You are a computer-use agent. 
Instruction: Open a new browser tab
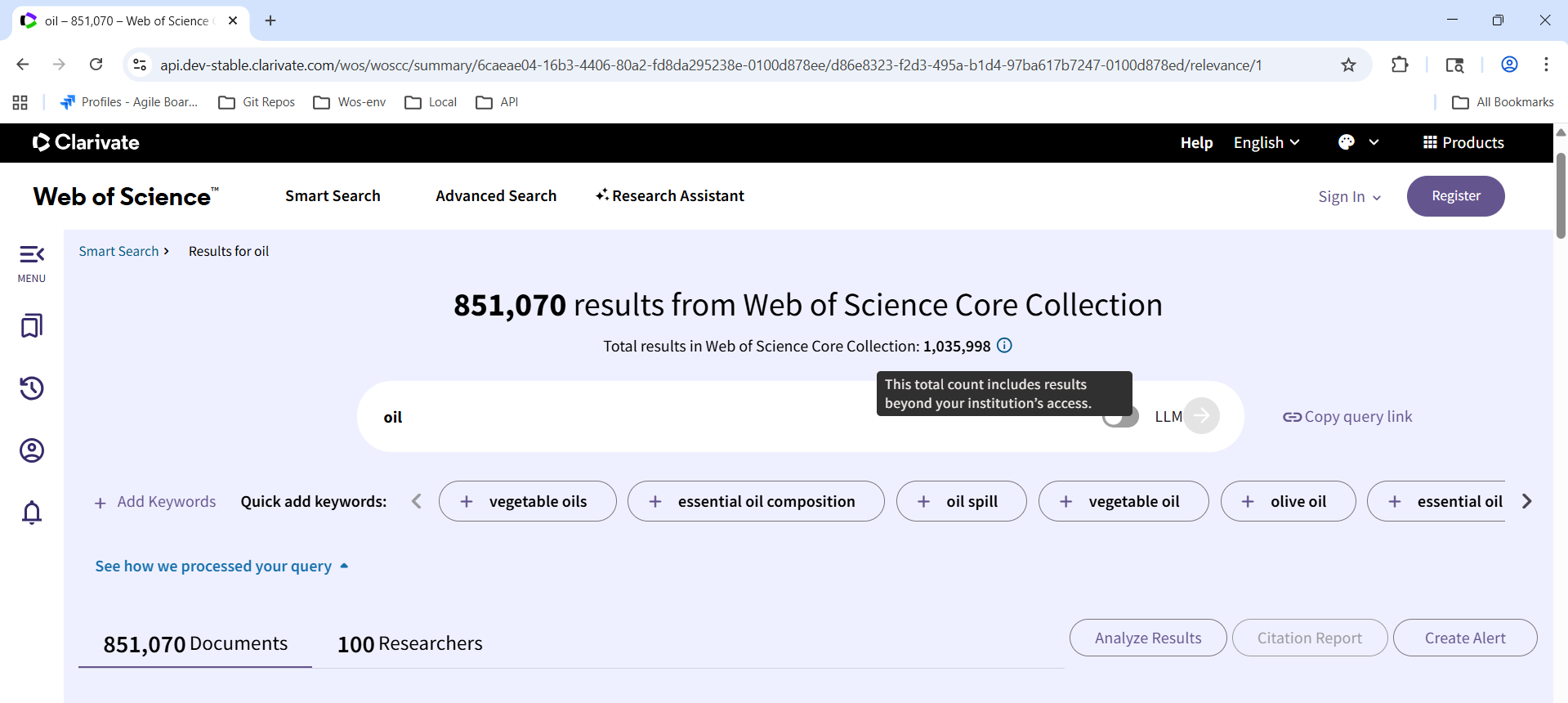[x=270, y=20]
